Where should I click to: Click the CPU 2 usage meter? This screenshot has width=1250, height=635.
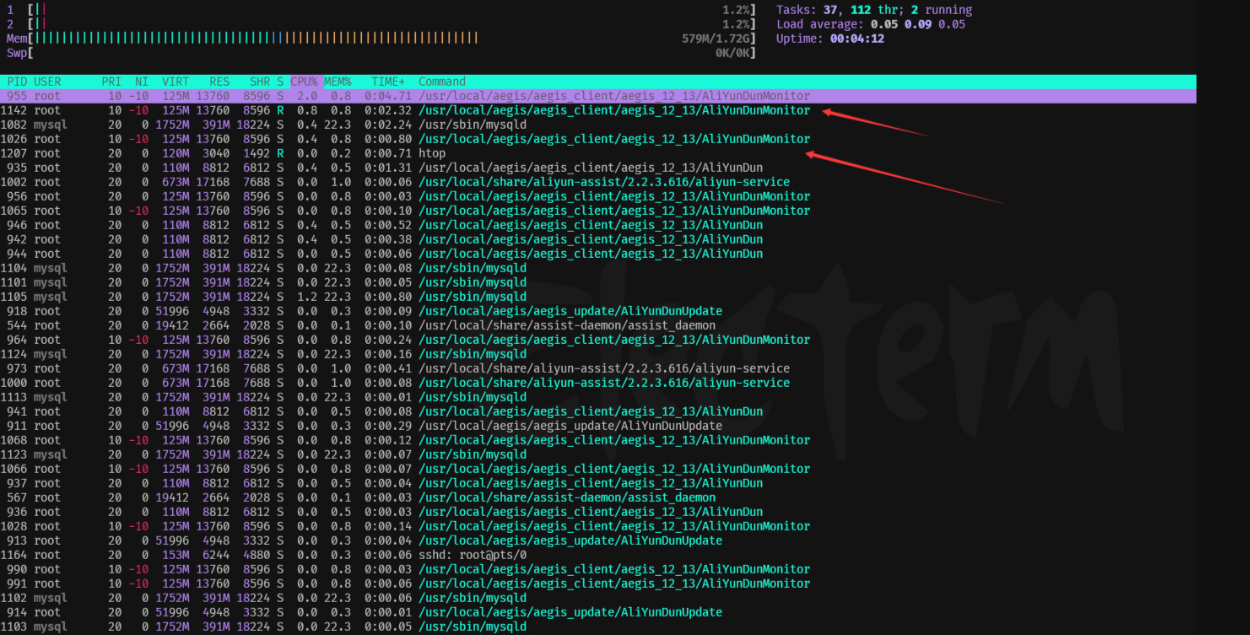[380, 24]
